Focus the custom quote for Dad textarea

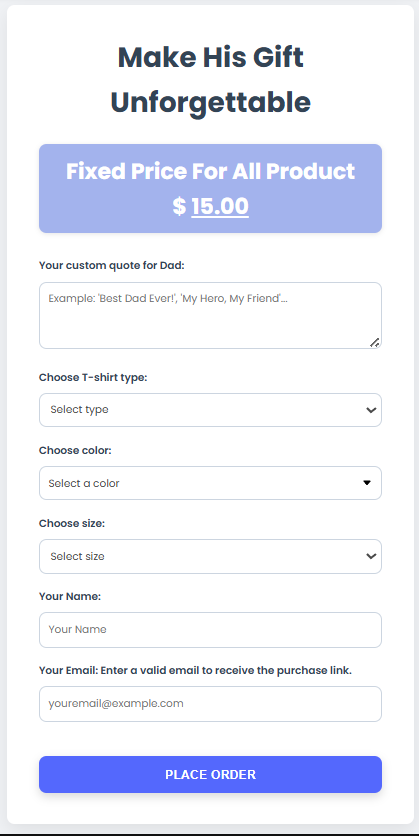(x=210, y=316)
